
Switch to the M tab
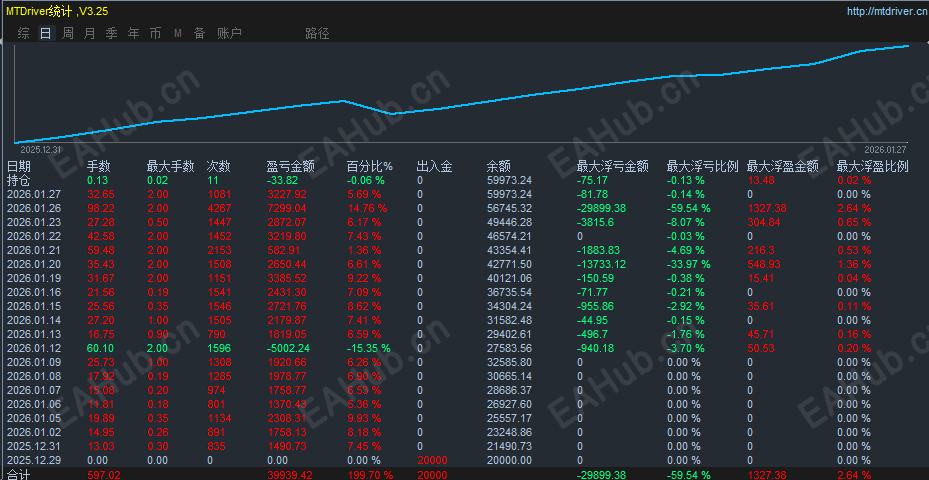178,34
